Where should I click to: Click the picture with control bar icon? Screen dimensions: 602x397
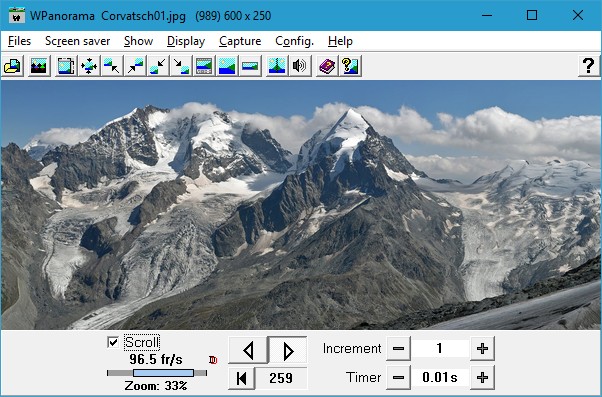coord(204,66)
